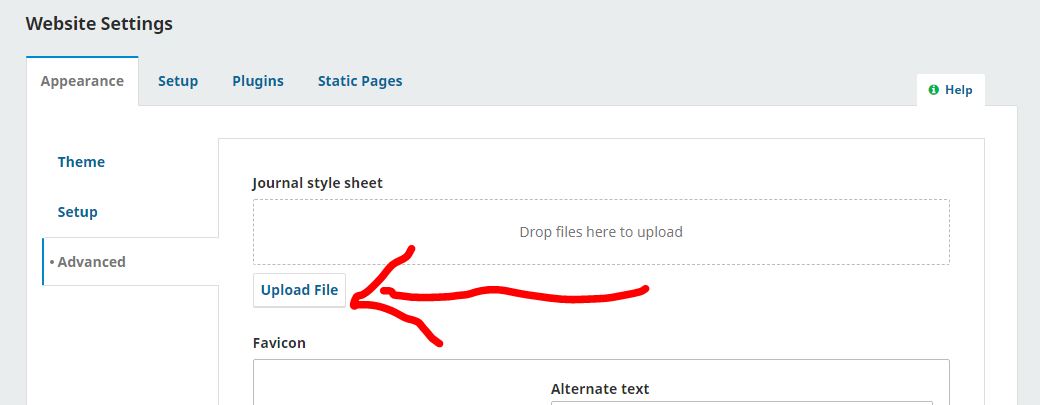1040x405 pixels.
Task: Click the Favicon section label
Action: (x=279, y=343)
